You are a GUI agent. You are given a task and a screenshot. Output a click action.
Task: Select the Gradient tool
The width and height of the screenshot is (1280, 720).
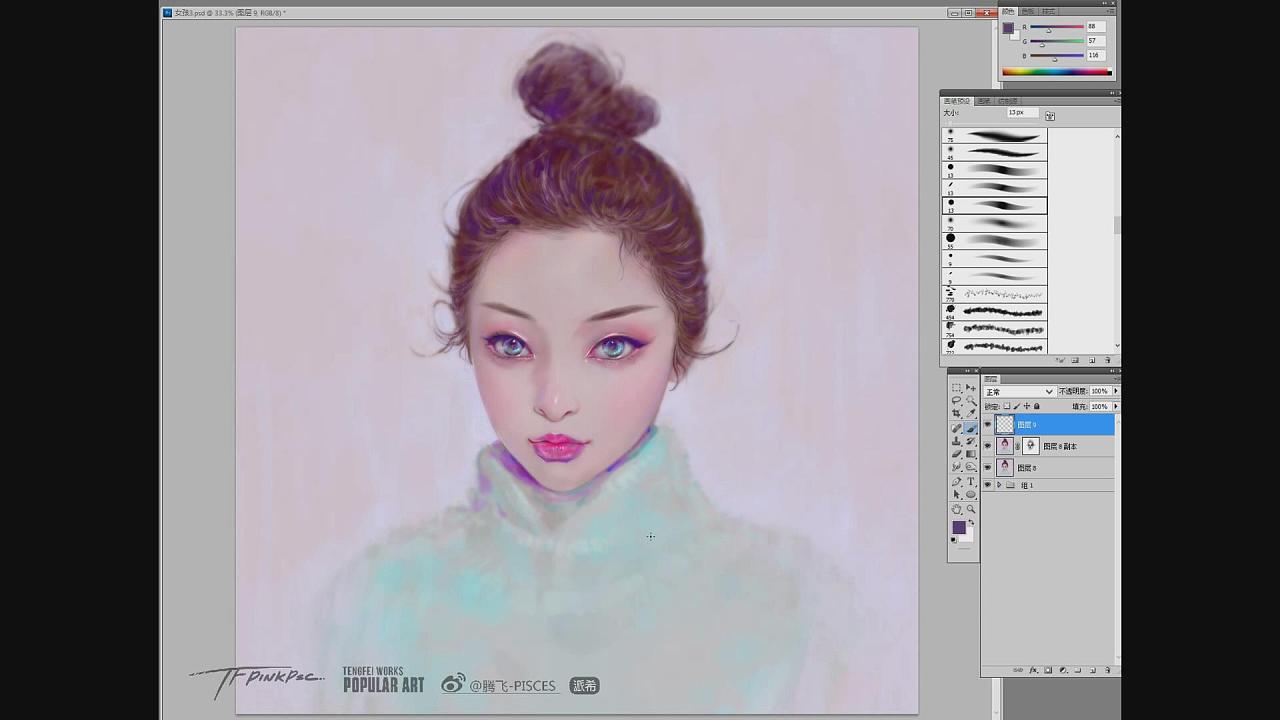click(x=971, y=454)
